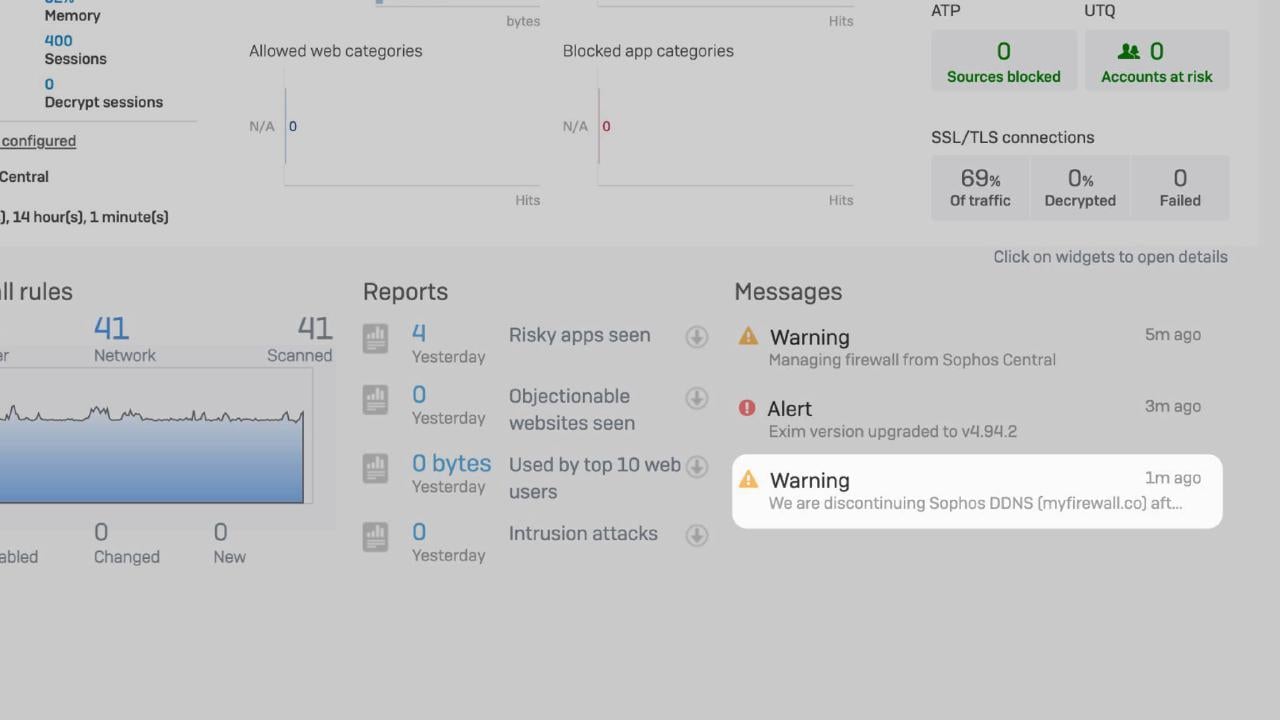
Task: Open the ATP Sources blocked widget
Action: tap(1003, 61)
